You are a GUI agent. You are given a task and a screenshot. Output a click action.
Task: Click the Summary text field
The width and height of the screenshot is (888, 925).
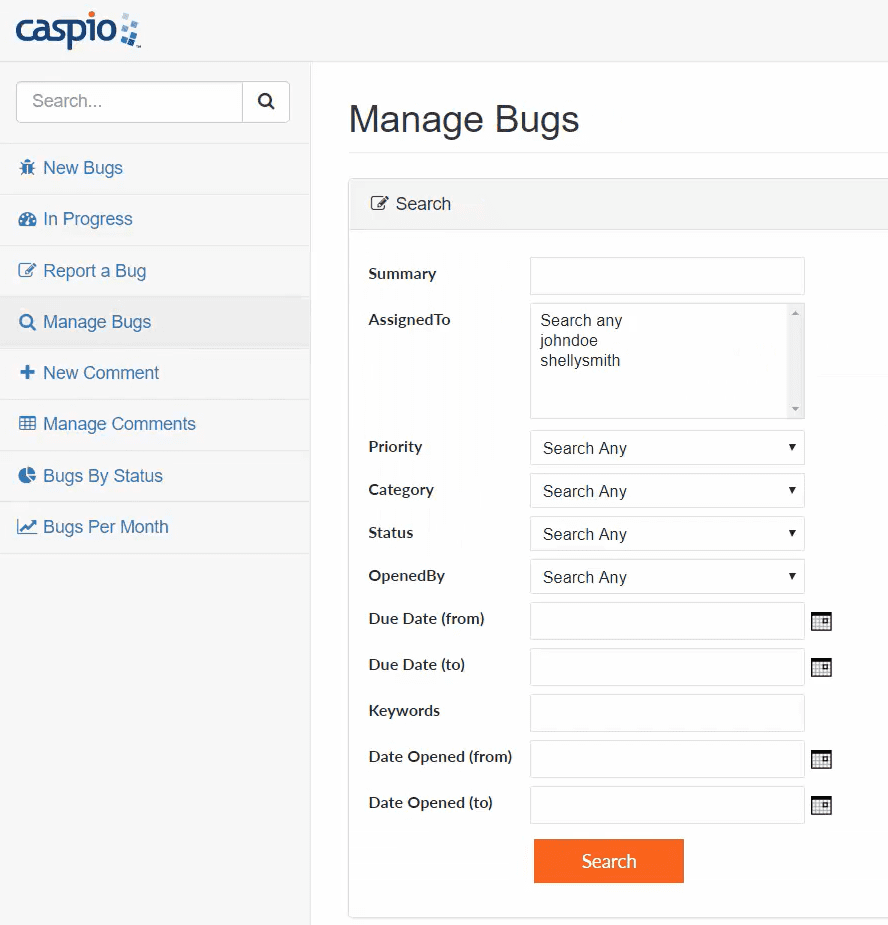coord(667,276)
